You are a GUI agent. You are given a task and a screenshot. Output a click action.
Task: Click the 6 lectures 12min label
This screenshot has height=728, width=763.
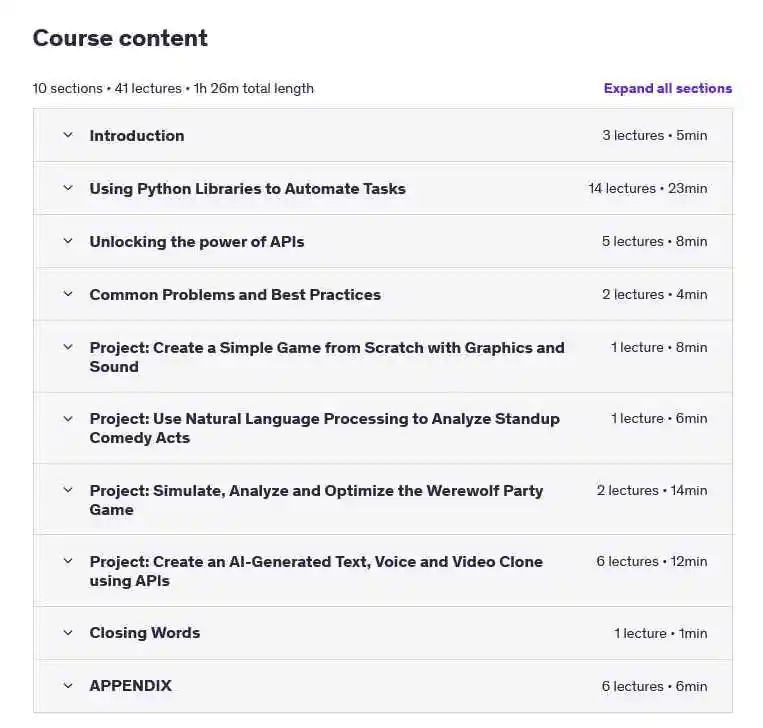(x=652, y=561)
